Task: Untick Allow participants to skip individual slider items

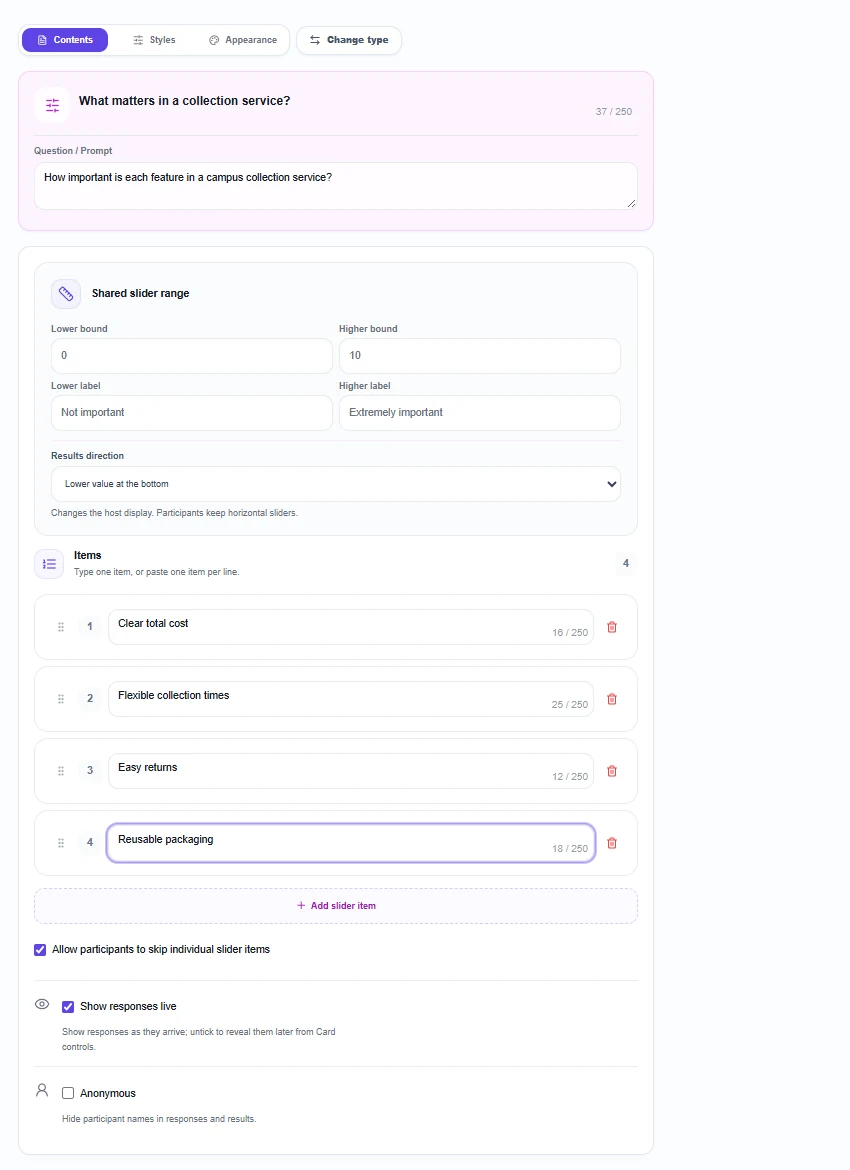Action: pyautogui.click(x=40, y=950)
